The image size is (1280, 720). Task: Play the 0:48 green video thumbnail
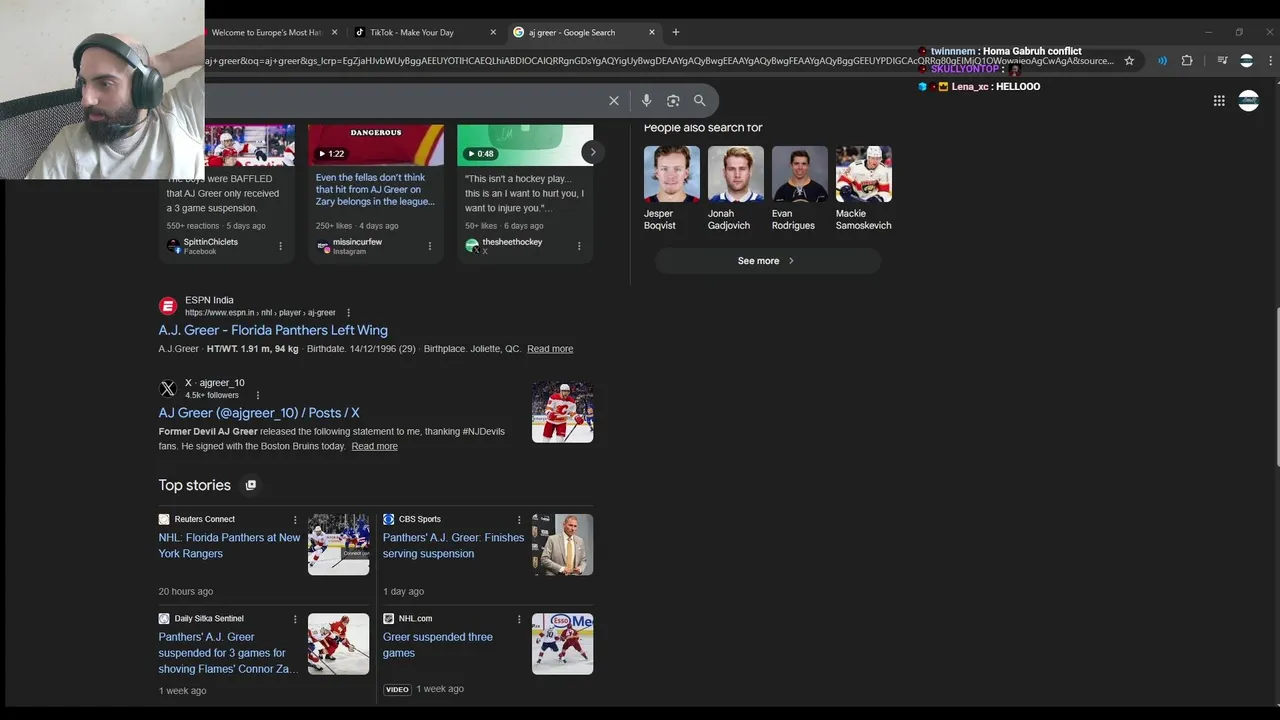point(525,145)
